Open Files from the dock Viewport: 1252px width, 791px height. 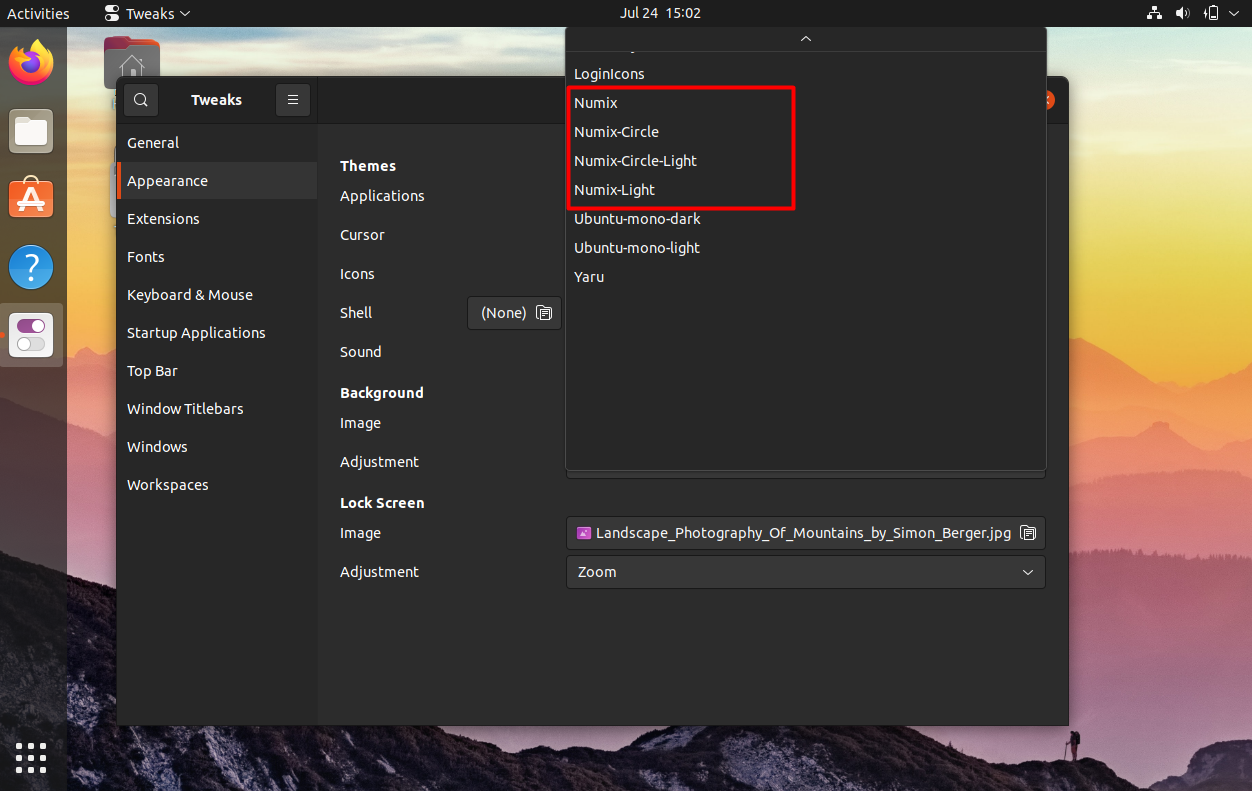click(31, 131)
